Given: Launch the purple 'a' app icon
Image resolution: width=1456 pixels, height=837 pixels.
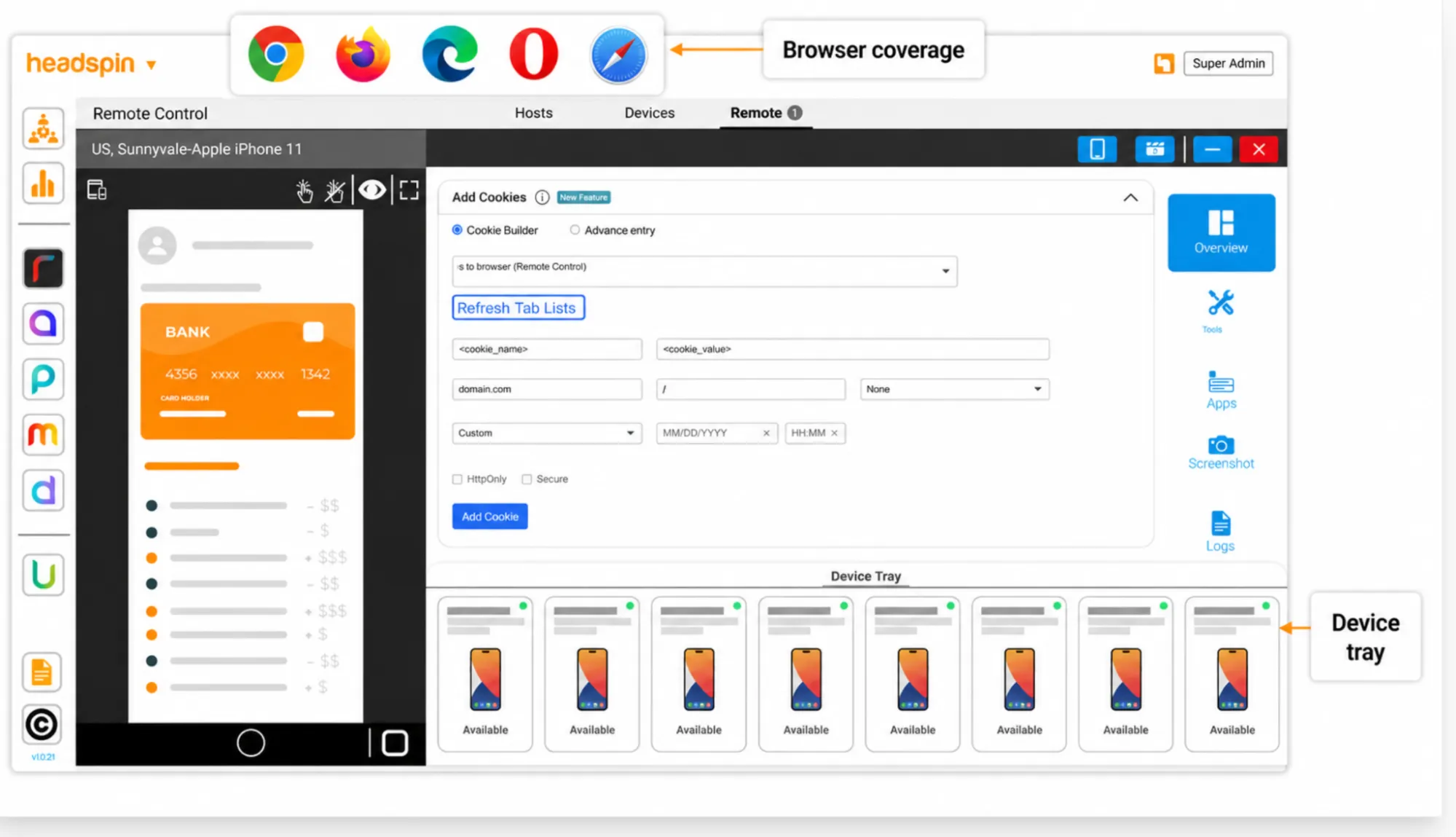Looking at the screenshot, I should pos(44,323).
